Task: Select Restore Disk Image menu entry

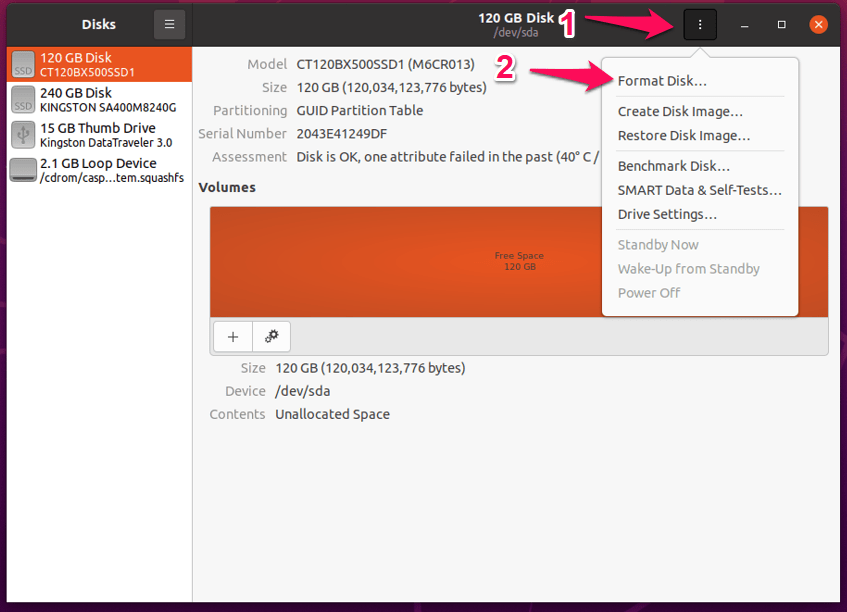Action: click(x=684, y=135)
